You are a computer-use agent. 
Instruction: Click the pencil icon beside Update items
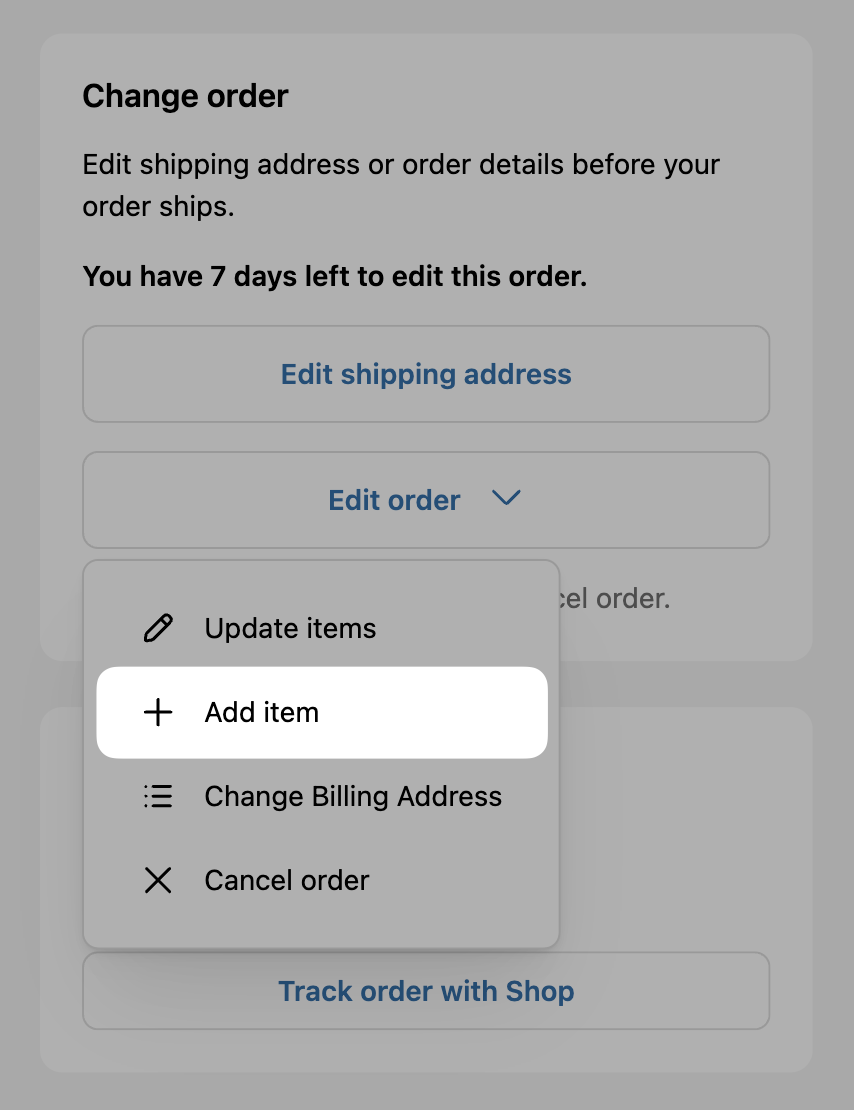pos(158,628)
